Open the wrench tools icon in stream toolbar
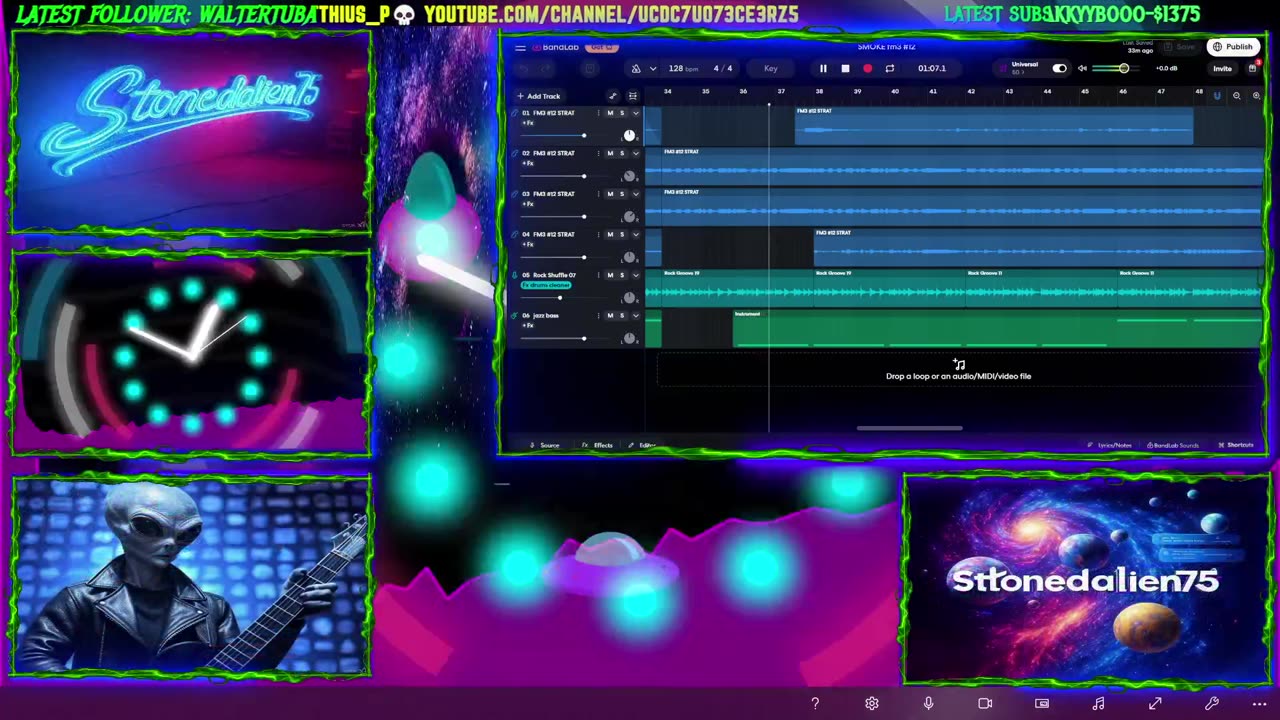This screenshot has height=720, width=1280. pos(1212,704)
